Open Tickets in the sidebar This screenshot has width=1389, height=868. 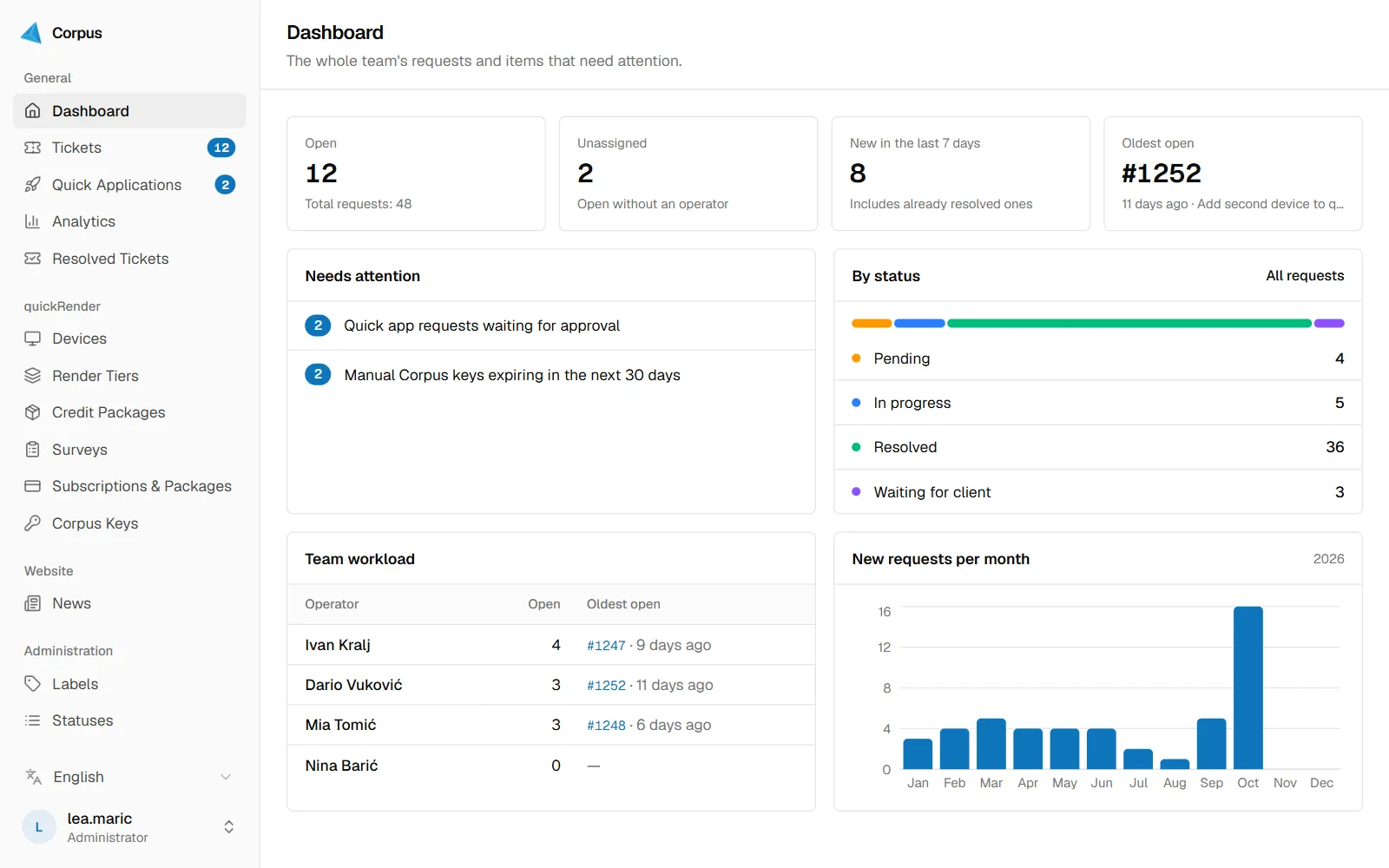[129, 148]
